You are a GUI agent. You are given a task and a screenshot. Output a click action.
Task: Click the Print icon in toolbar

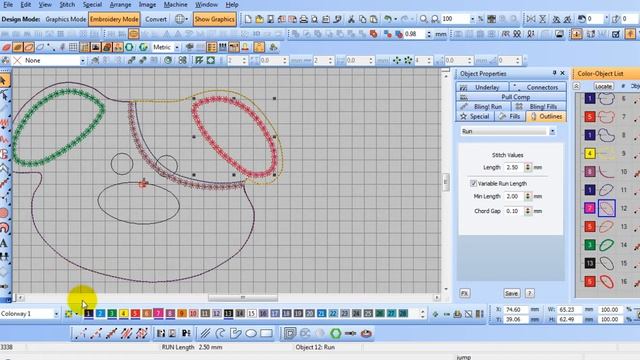point(303,19)
